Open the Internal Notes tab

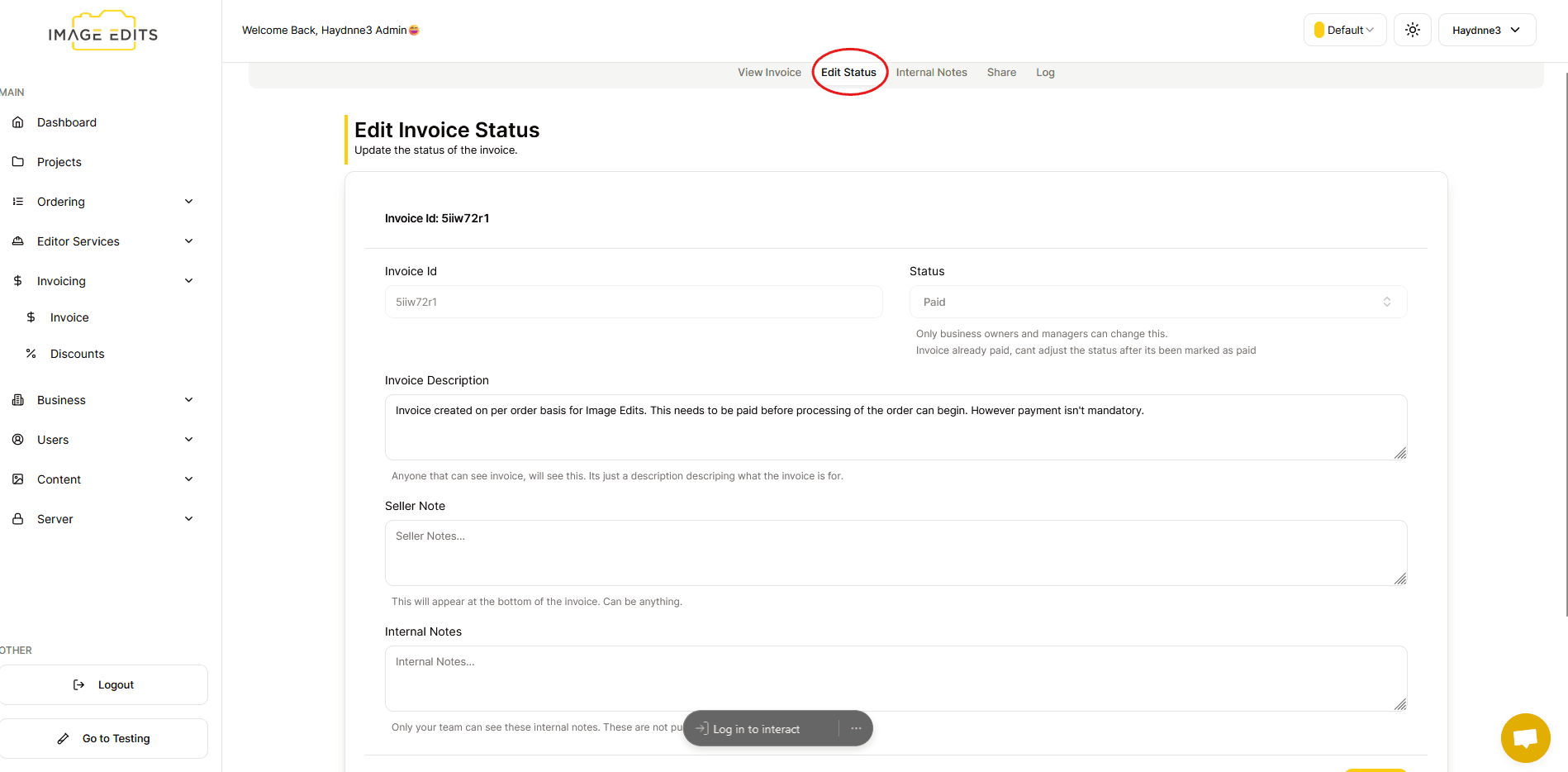tap(931, 73)
